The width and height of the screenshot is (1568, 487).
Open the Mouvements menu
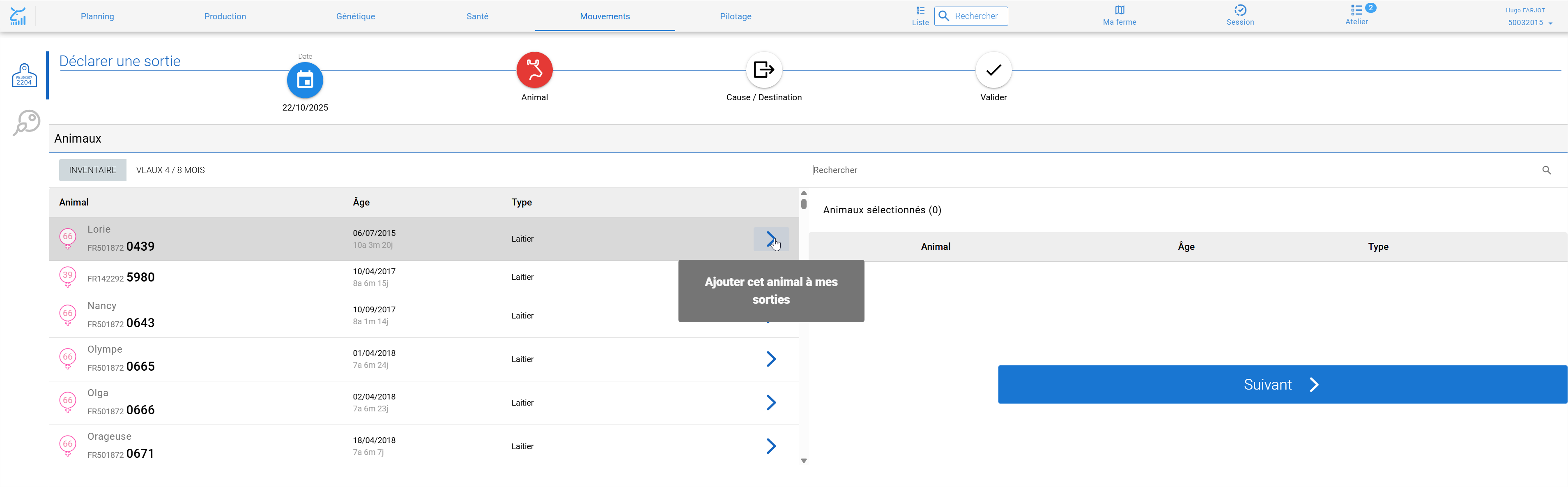coord(605,16)
